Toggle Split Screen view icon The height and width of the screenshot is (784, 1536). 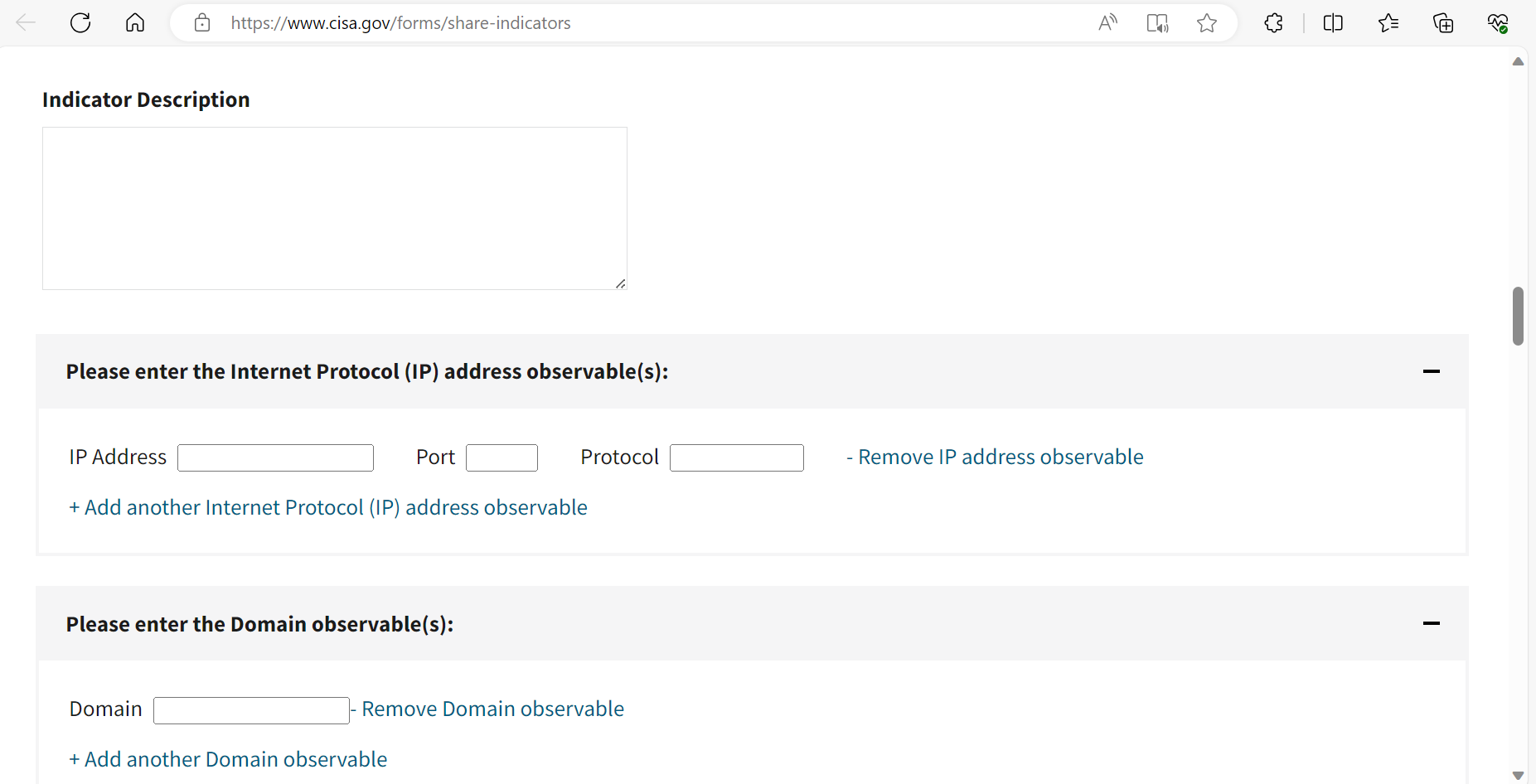pos(1333,23)
